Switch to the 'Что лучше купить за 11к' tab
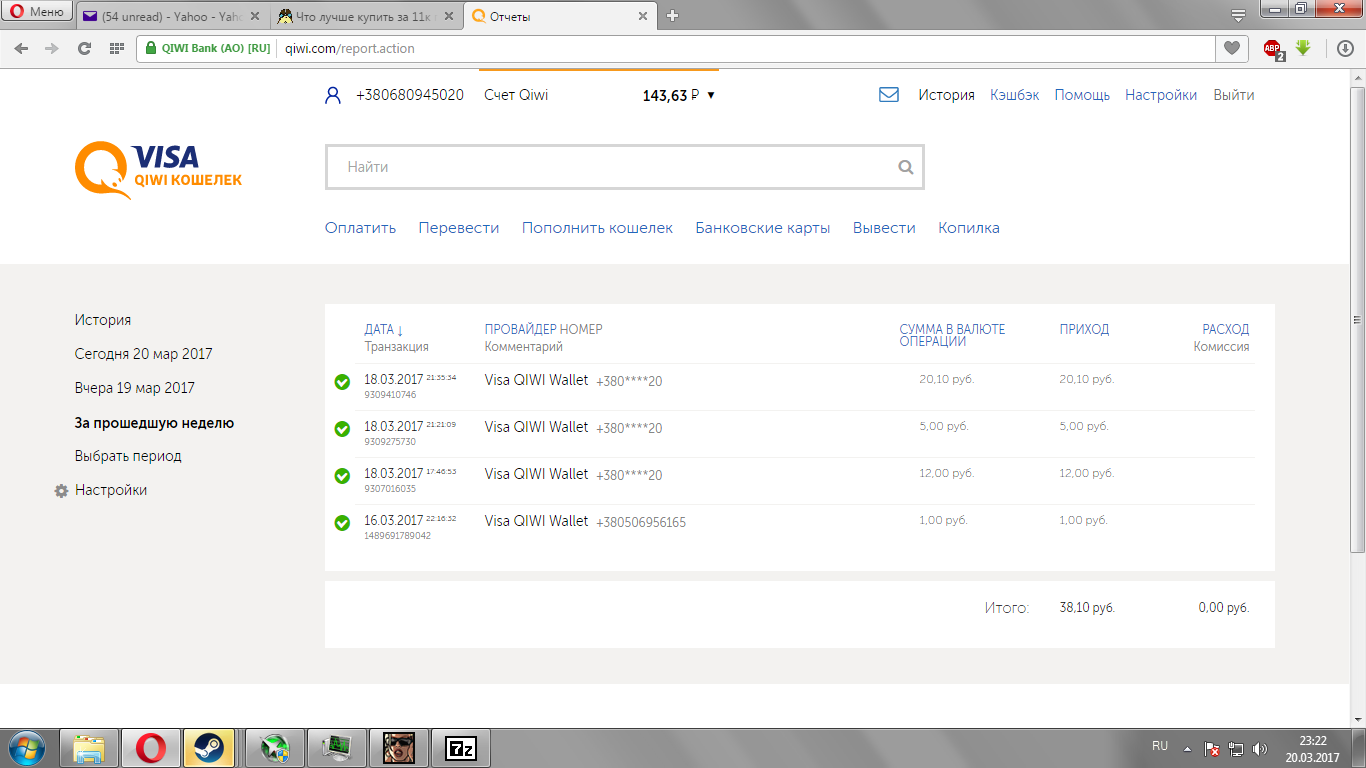The image size is (1366, 768). coord(367,16)
